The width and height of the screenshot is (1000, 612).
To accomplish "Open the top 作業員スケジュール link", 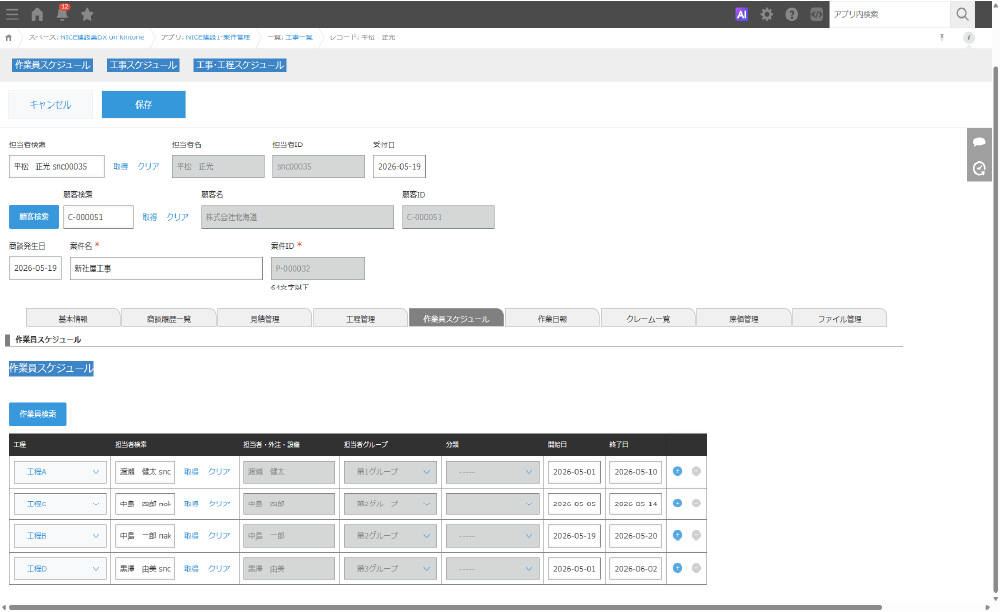I will point(52,65).
